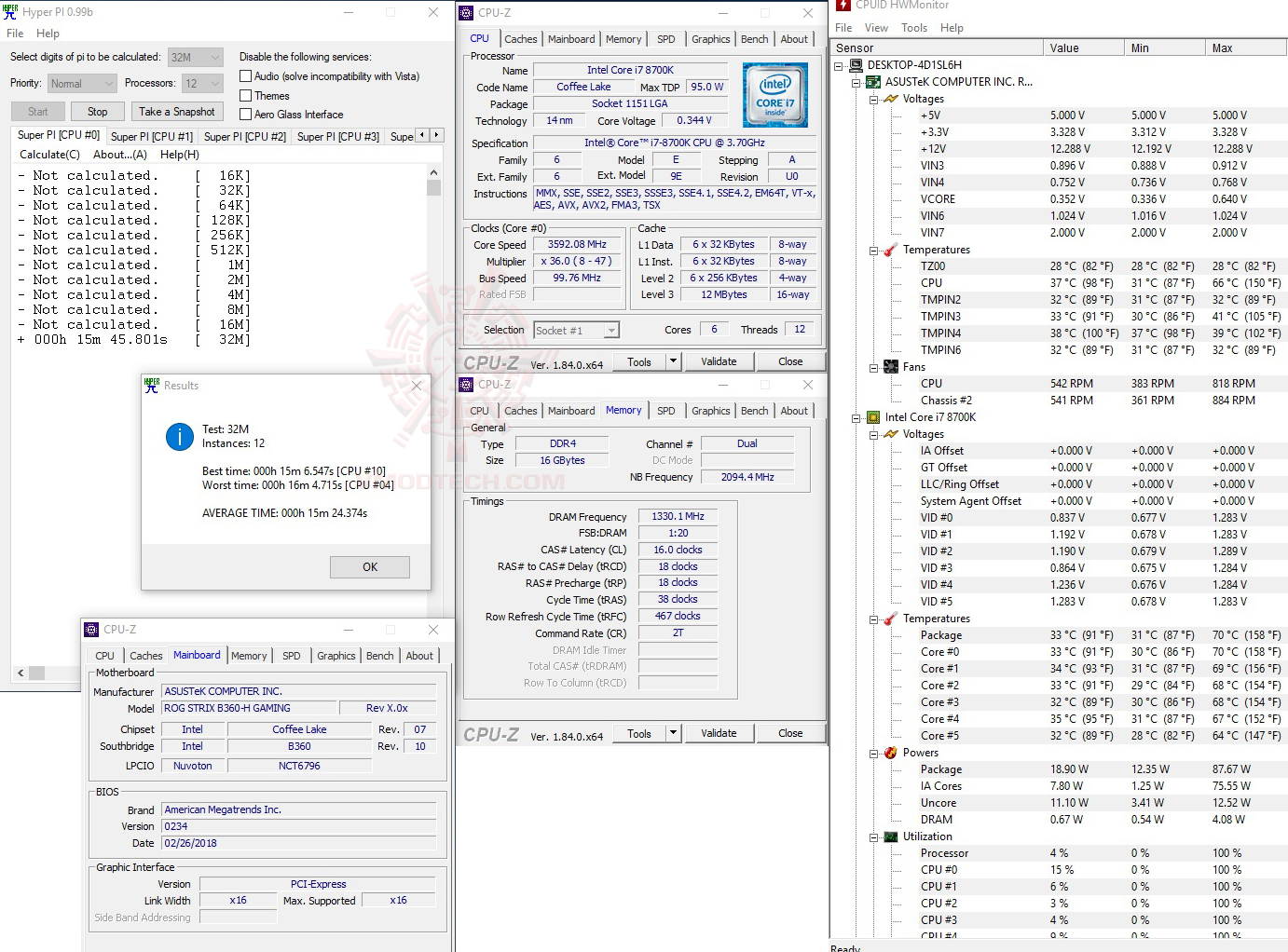1288x952 pixels.
Task: Click the Hyper PI horizontal scrollbar thumb
Action: click(37, 673)
